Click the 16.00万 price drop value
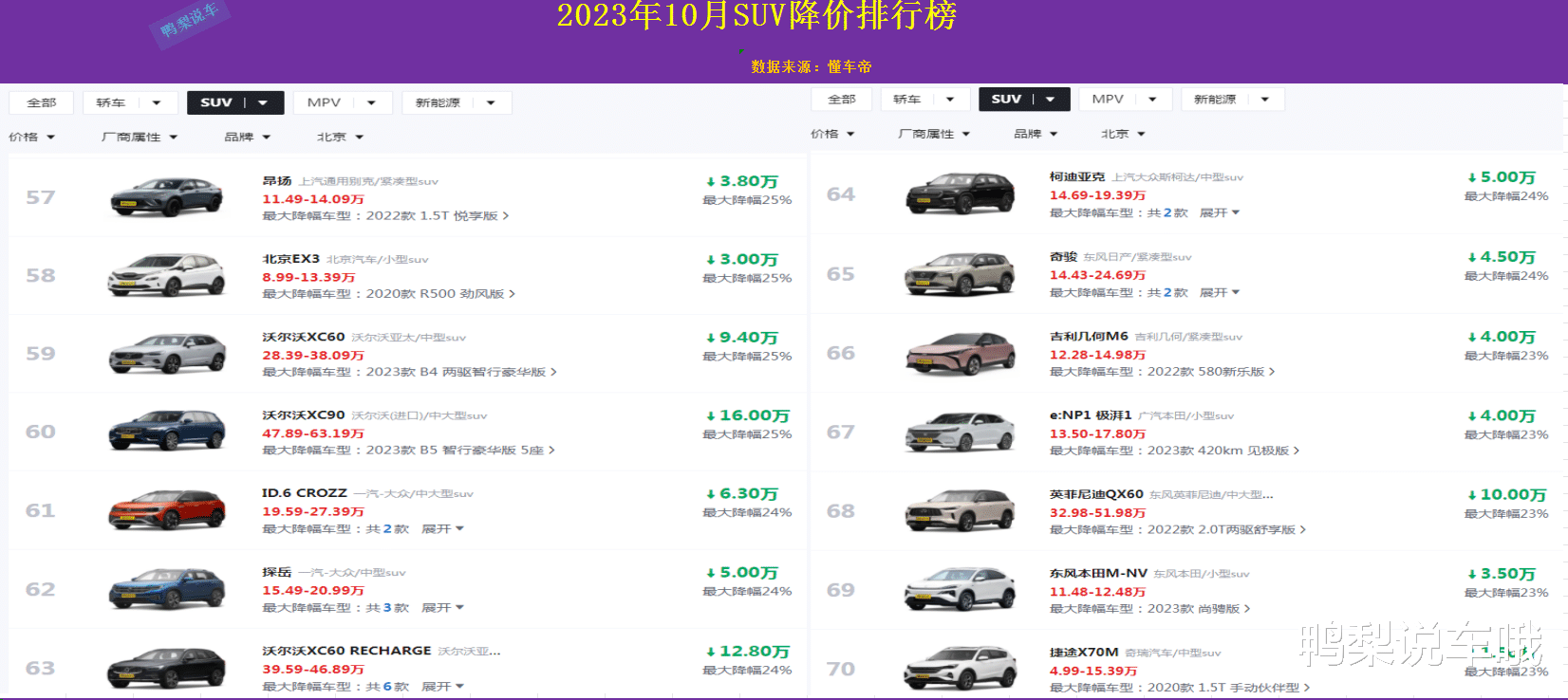 point(748,415)
